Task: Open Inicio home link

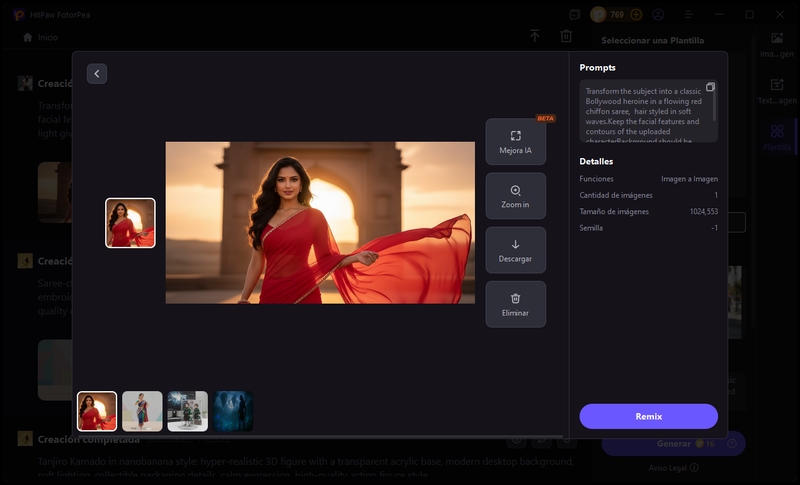Action: pyautogui.click(x=41, y=37)
